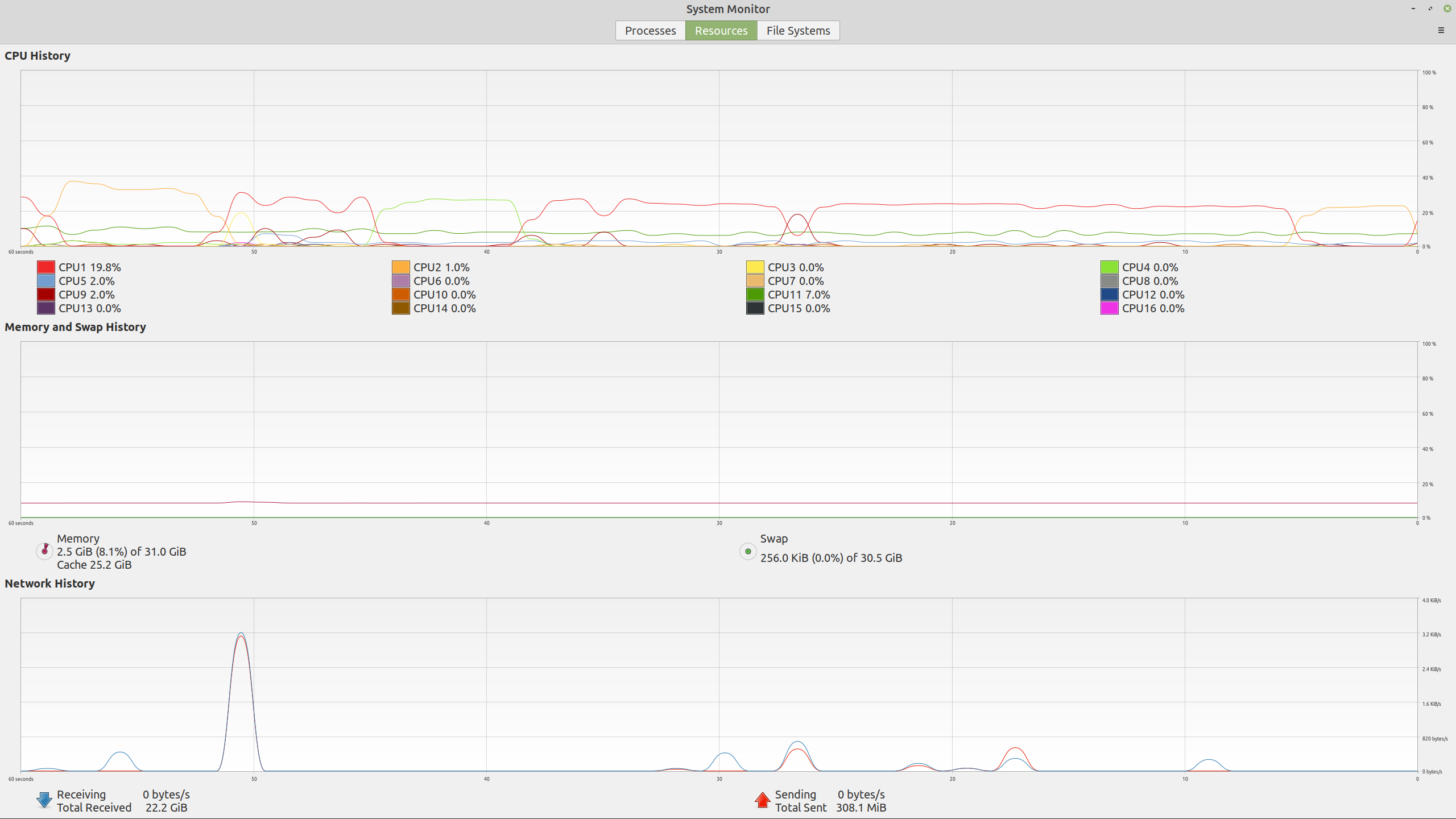Close the System Monitor window
The height and width of the screenshot is (819, 1456).
coord(1447,9)
